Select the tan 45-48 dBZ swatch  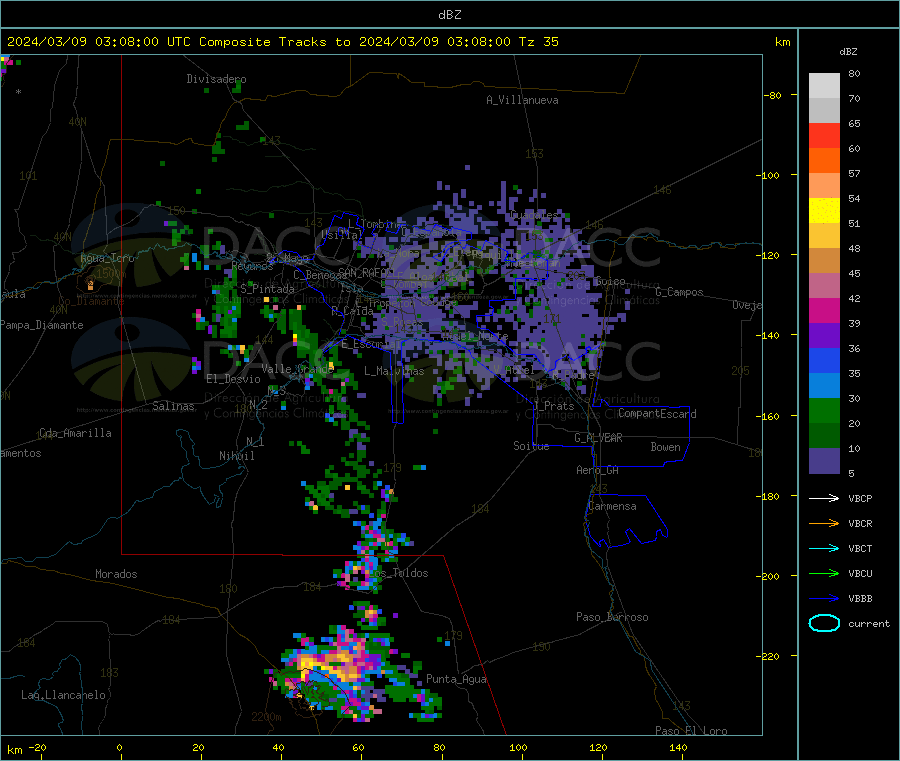click(824, 261)
